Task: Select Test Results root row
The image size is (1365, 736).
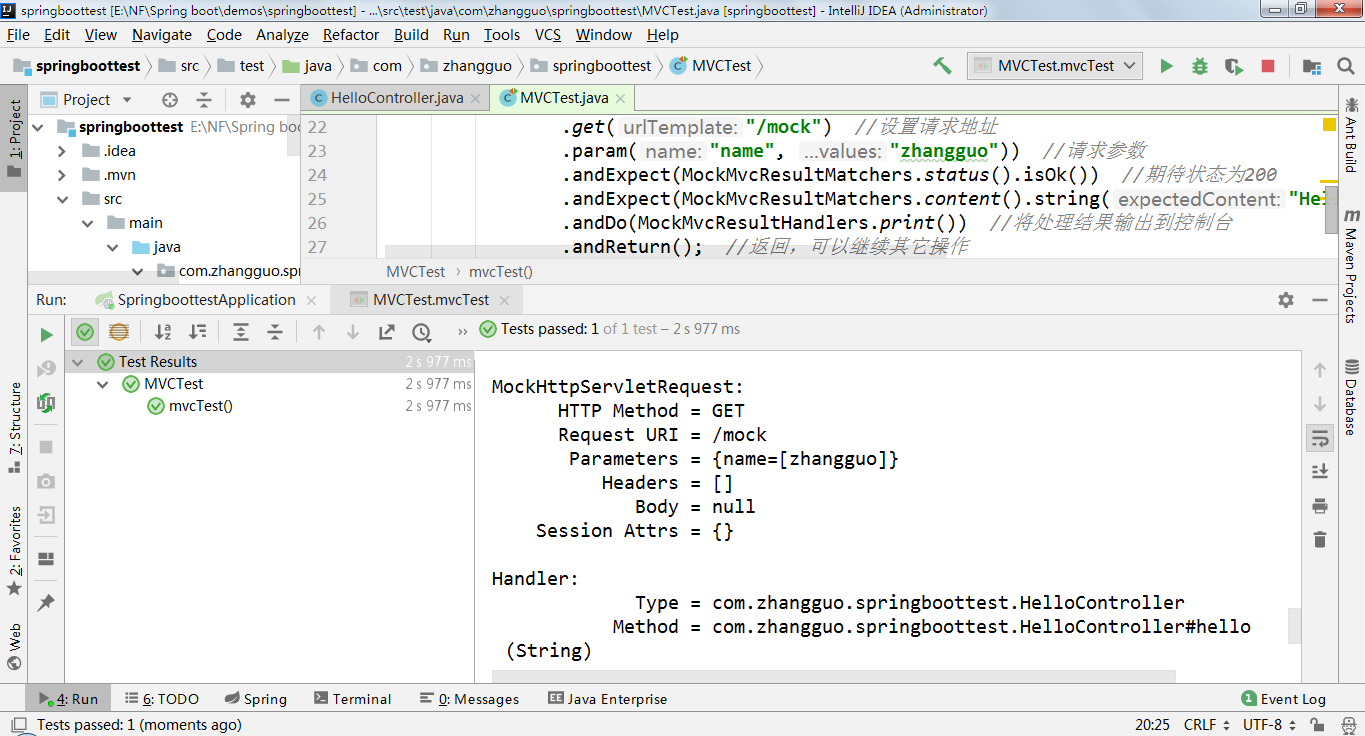Action: click(270, 362)
